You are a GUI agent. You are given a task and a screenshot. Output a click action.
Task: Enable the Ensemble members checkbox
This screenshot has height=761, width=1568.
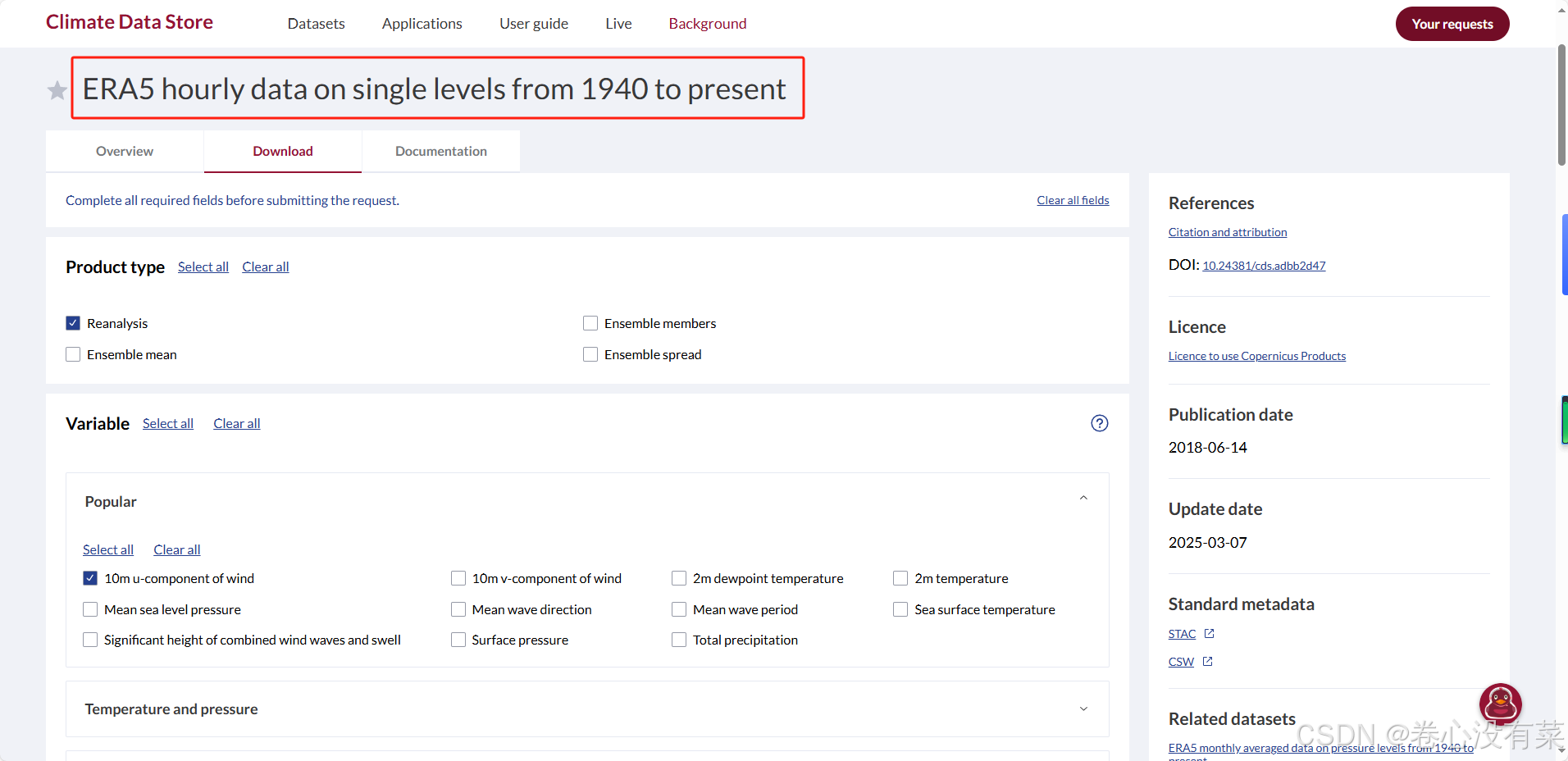coord(590,323)
